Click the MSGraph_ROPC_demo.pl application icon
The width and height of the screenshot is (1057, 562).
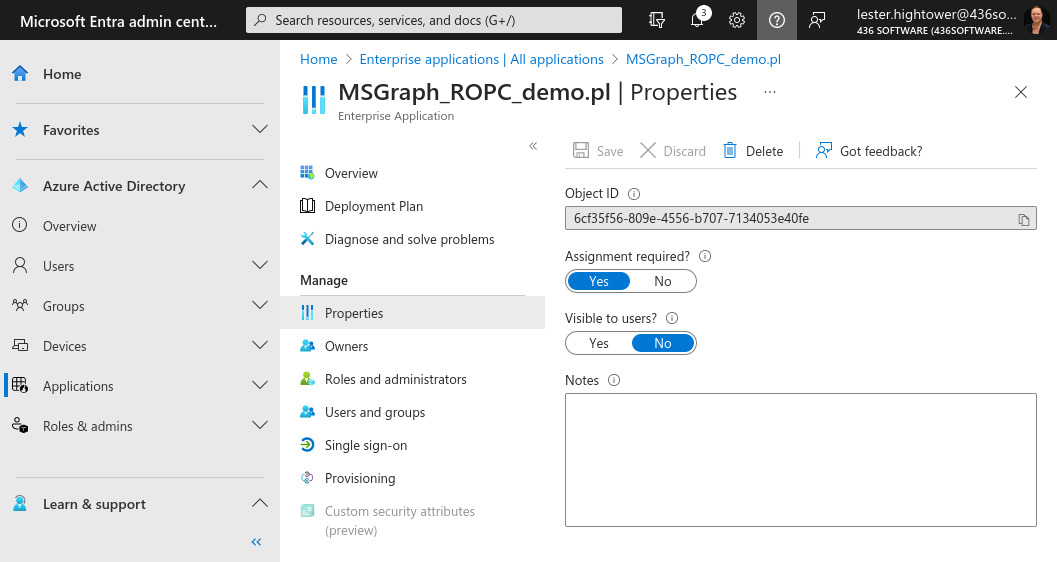tap(314, 100)
